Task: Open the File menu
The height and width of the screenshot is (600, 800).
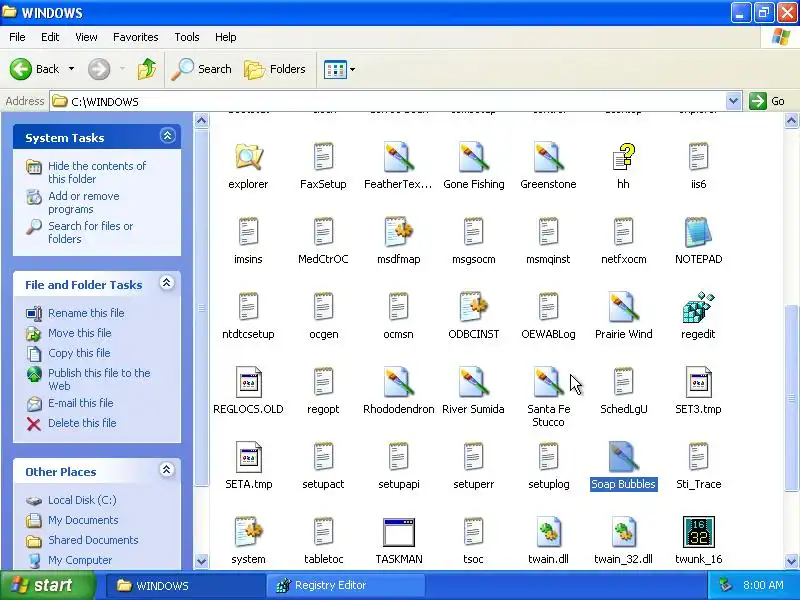Action: (17, 37)
